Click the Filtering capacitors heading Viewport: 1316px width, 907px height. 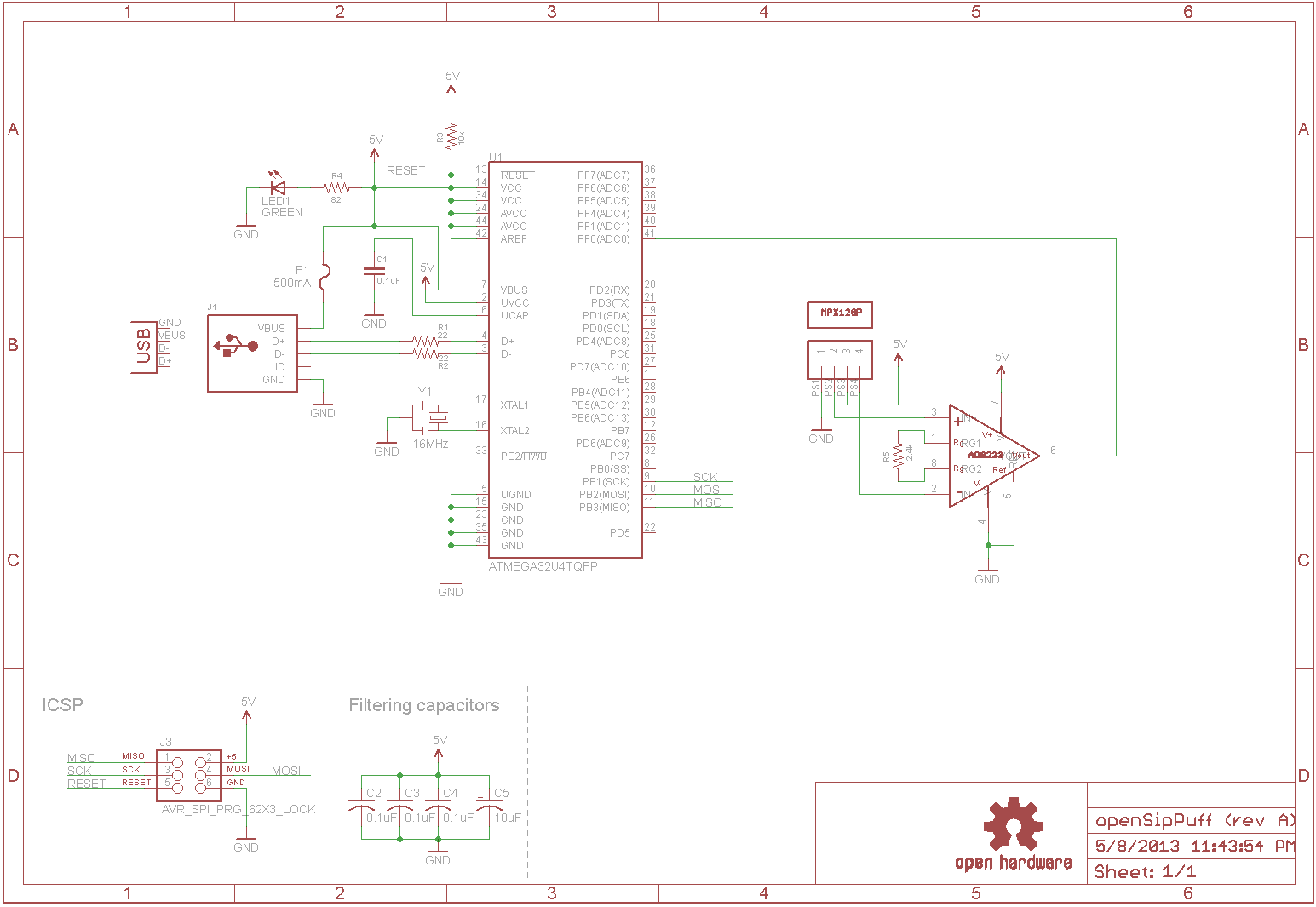424,705
